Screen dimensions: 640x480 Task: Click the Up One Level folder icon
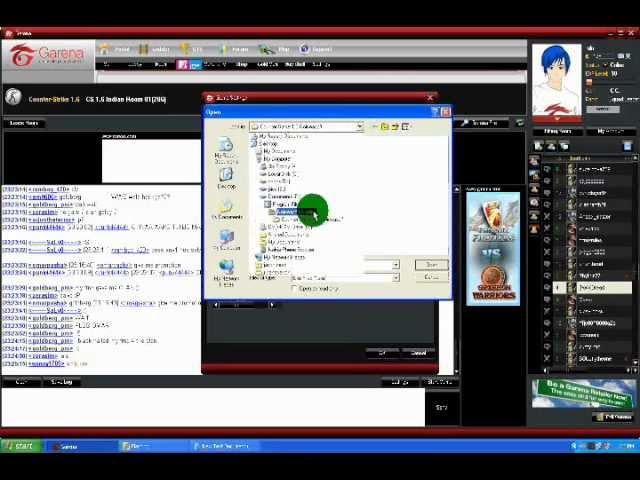click(x=384, y=127)
